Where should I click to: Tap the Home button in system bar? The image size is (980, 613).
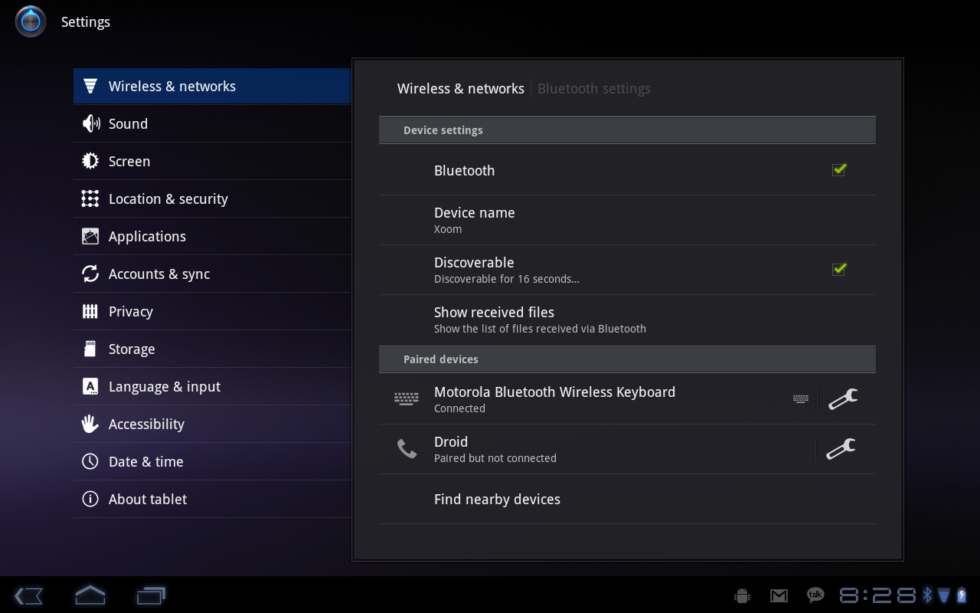point(90,596)
